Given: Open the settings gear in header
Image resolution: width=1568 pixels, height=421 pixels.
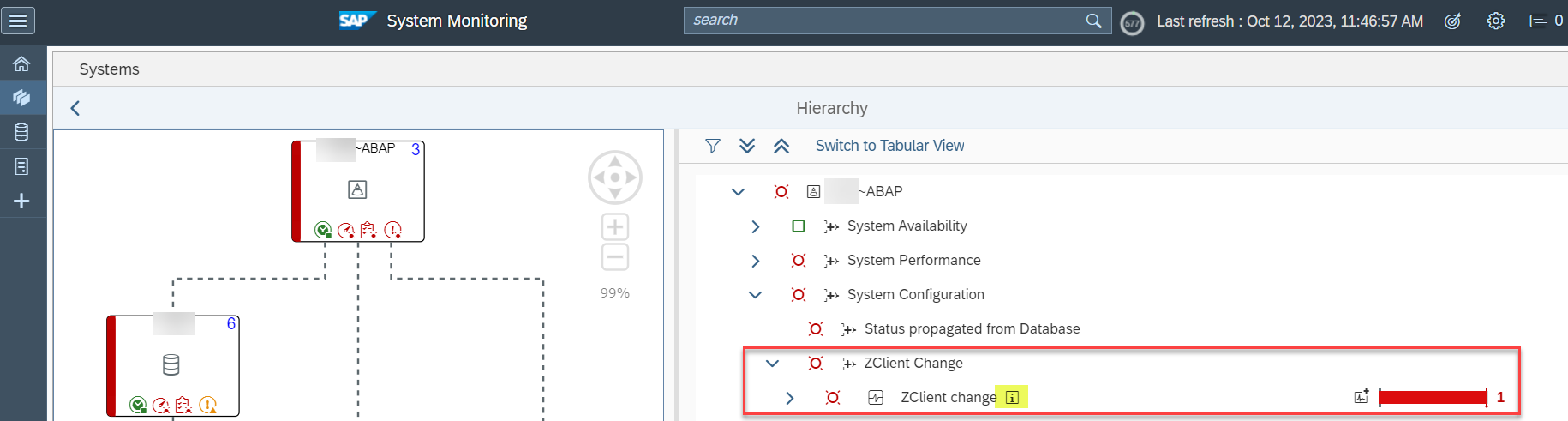Looking at the screenshot, I should click(x=1496, y=21).
